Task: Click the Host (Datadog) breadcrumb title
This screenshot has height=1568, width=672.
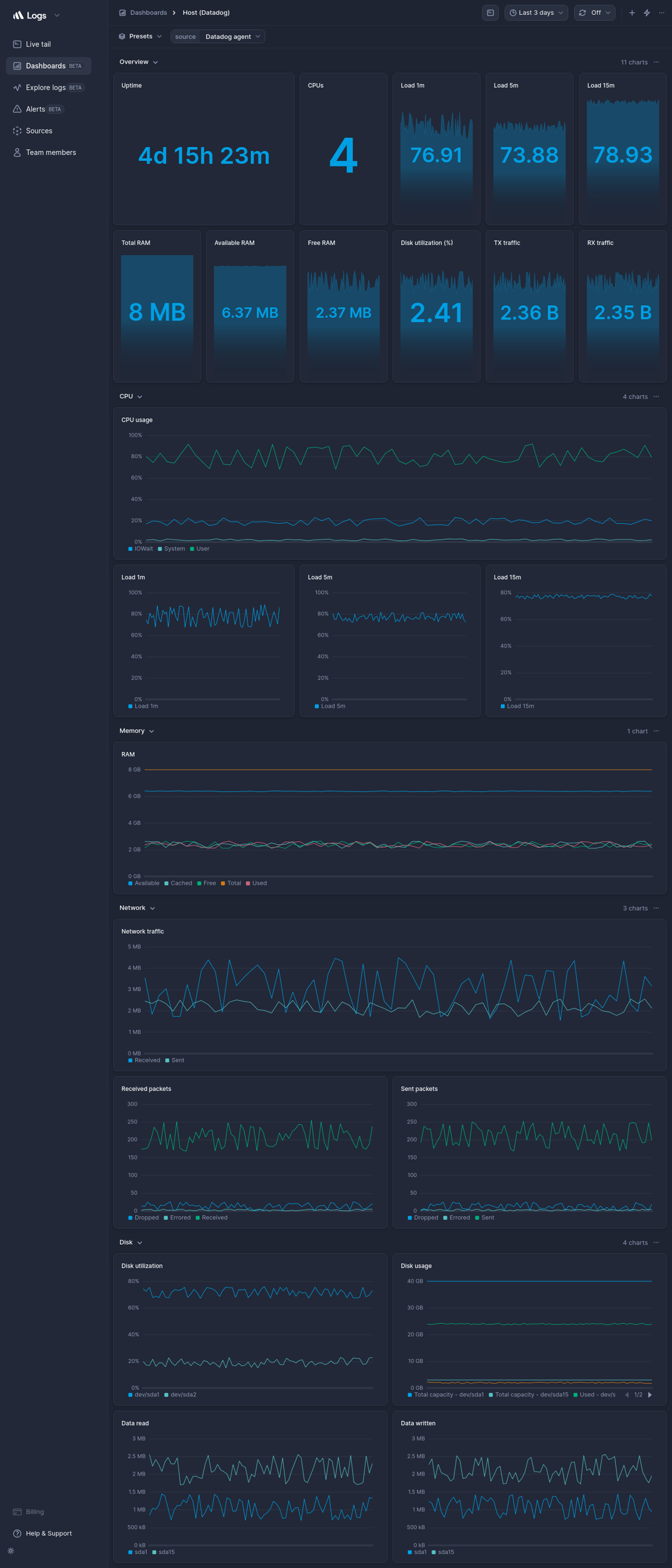Action: (x=206, y=13)
